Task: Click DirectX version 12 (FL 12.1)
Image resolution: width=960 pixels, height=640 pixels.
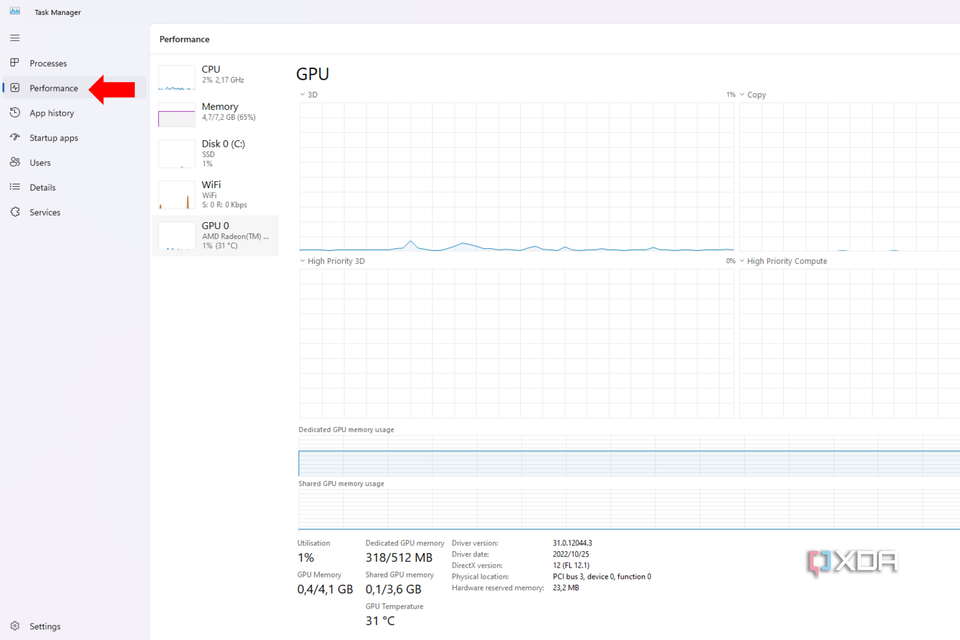Action: coord(571,565)
